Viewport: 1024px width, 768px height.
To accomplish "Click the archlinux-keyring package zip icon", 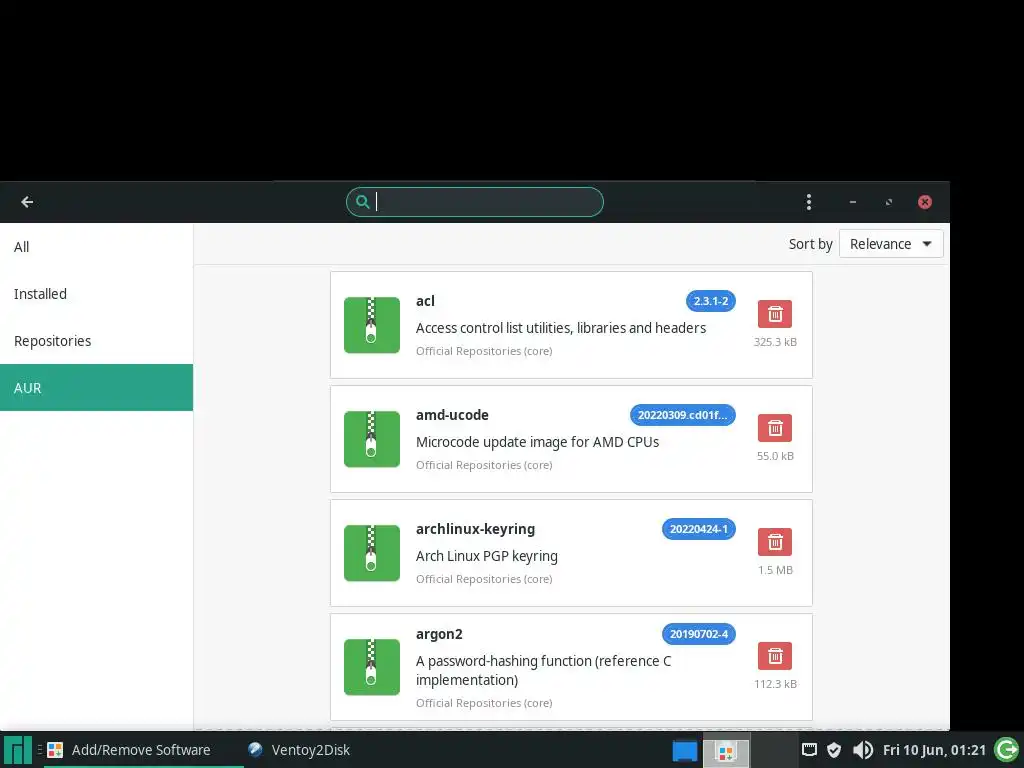I will [372, 553].
